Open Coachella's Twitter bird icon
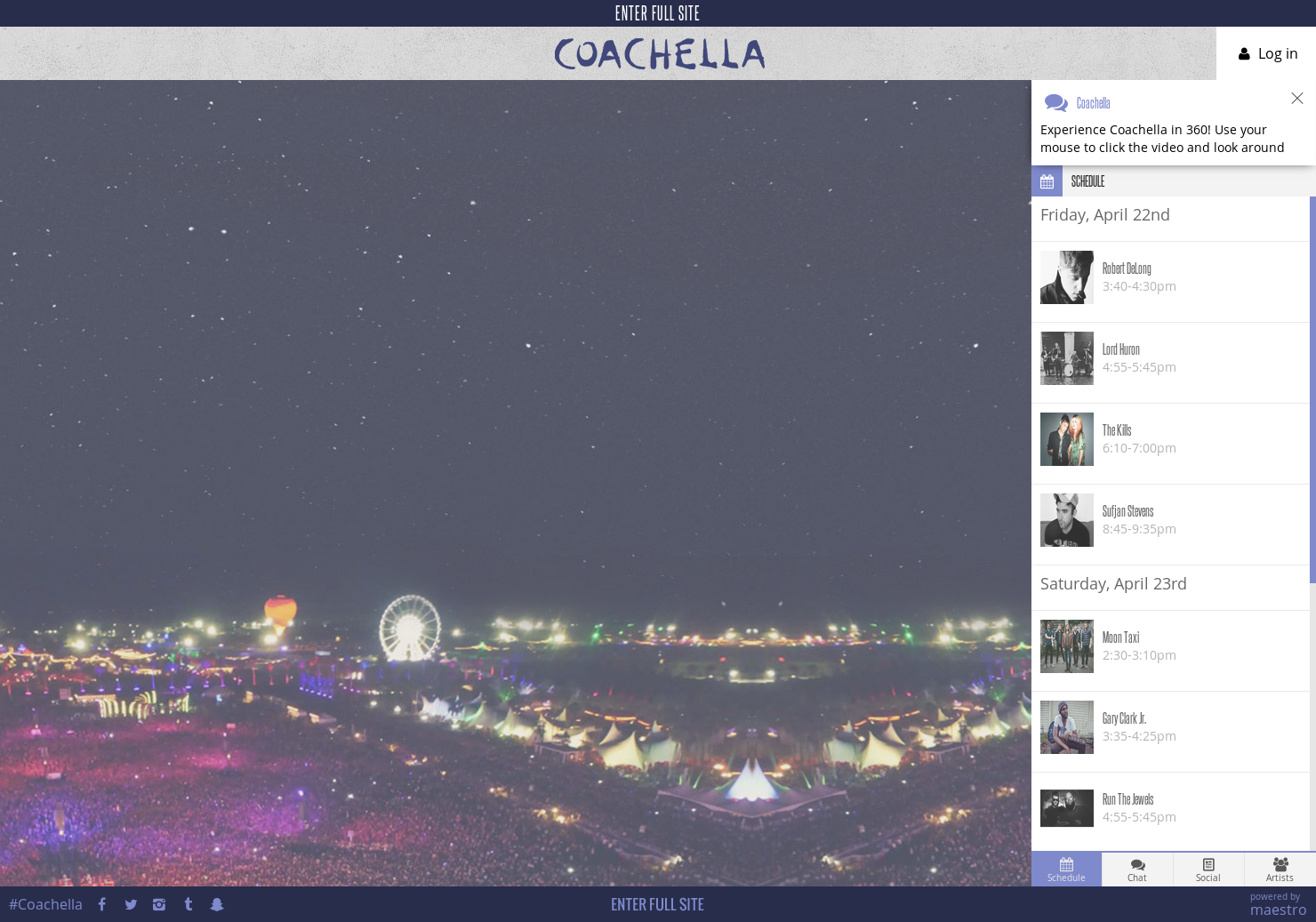Image resolution: width=1316 pixels, height=922 pixels. (x=131, y=904)
